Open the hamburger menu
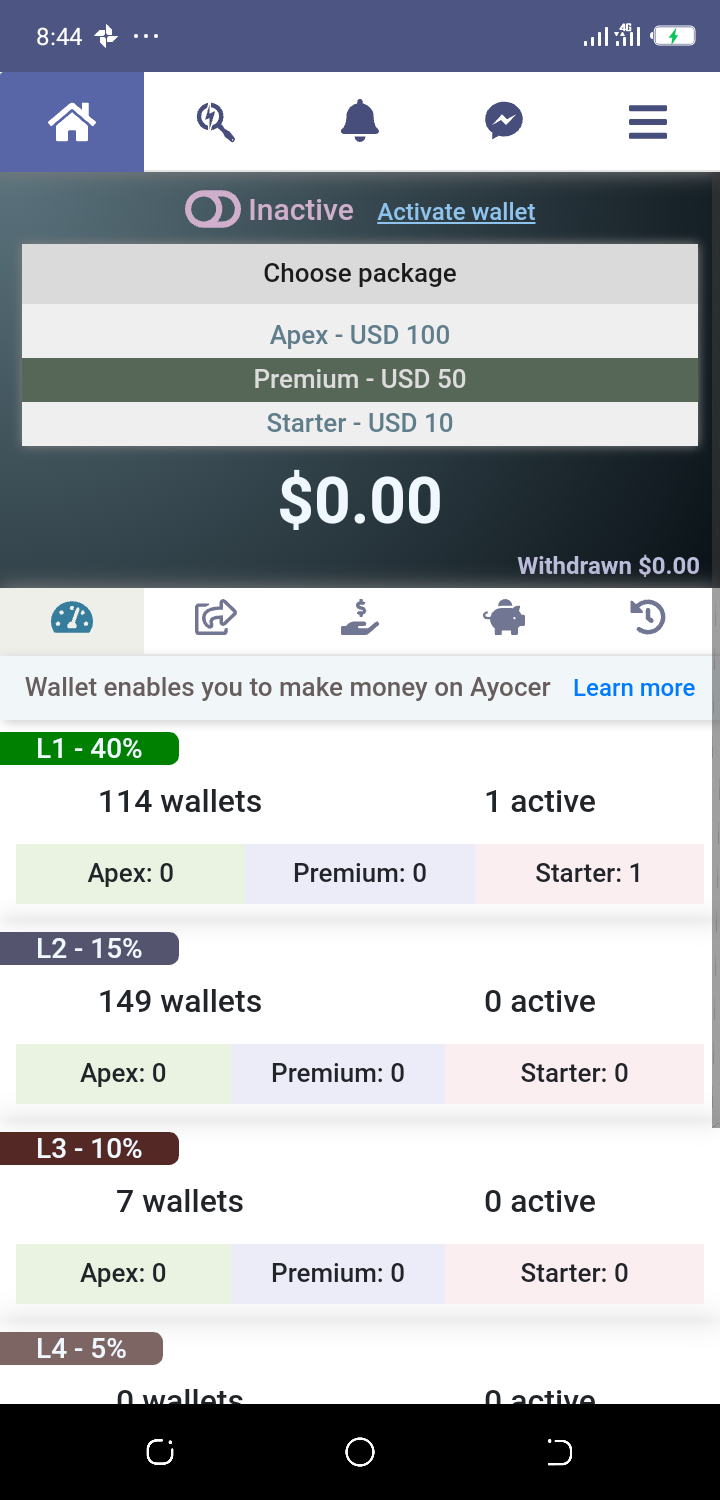The height and width of the screenshot is (1500, 720). coord(647,122)
